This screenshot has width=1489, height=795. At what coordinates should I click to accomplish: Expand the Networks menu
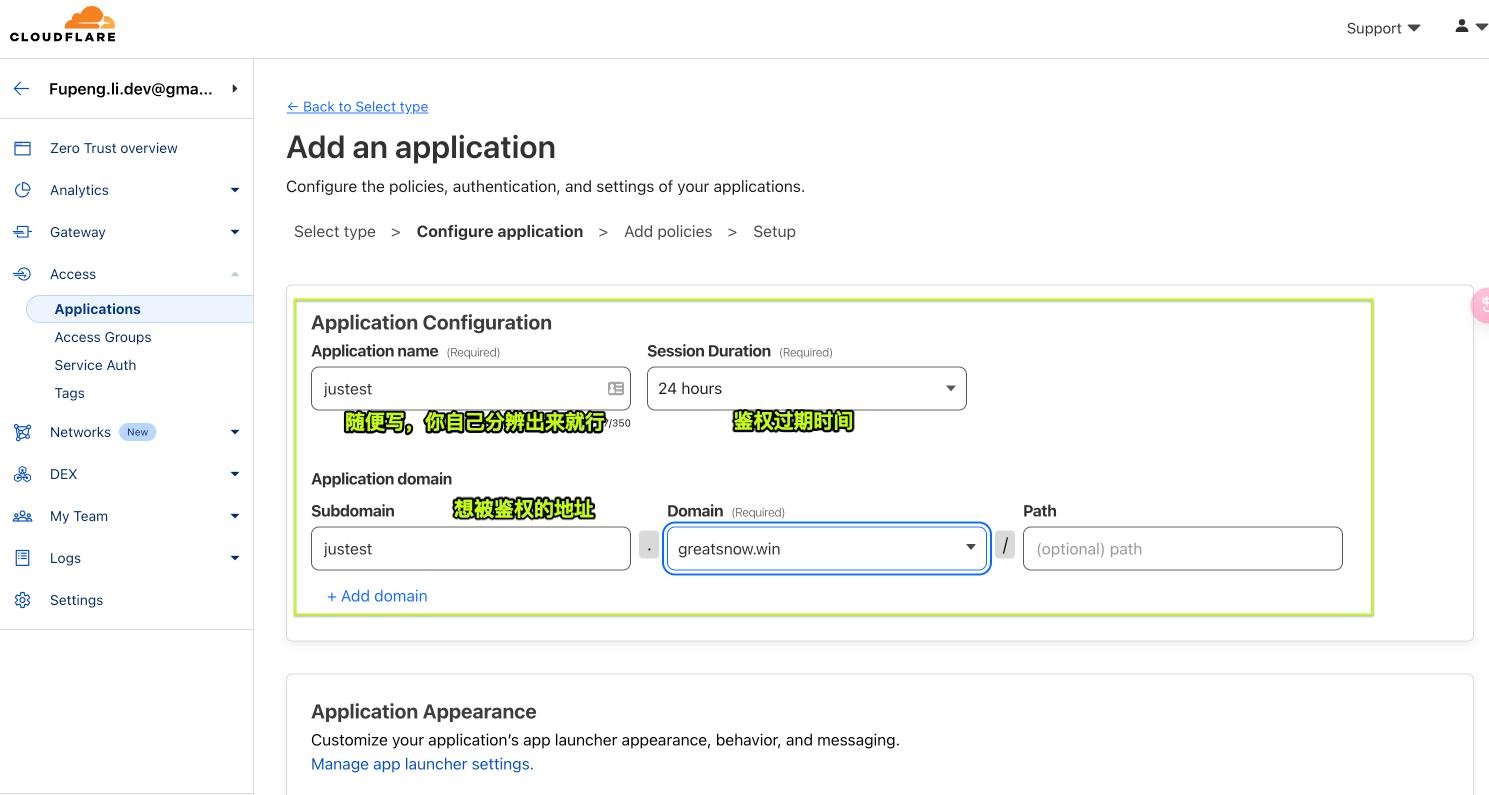point(235,432)
